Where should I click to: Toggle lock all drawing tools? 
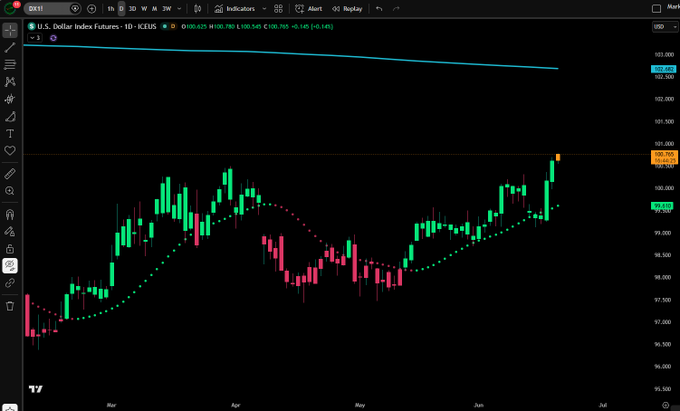pyautogui.click(x=10, y=249)
